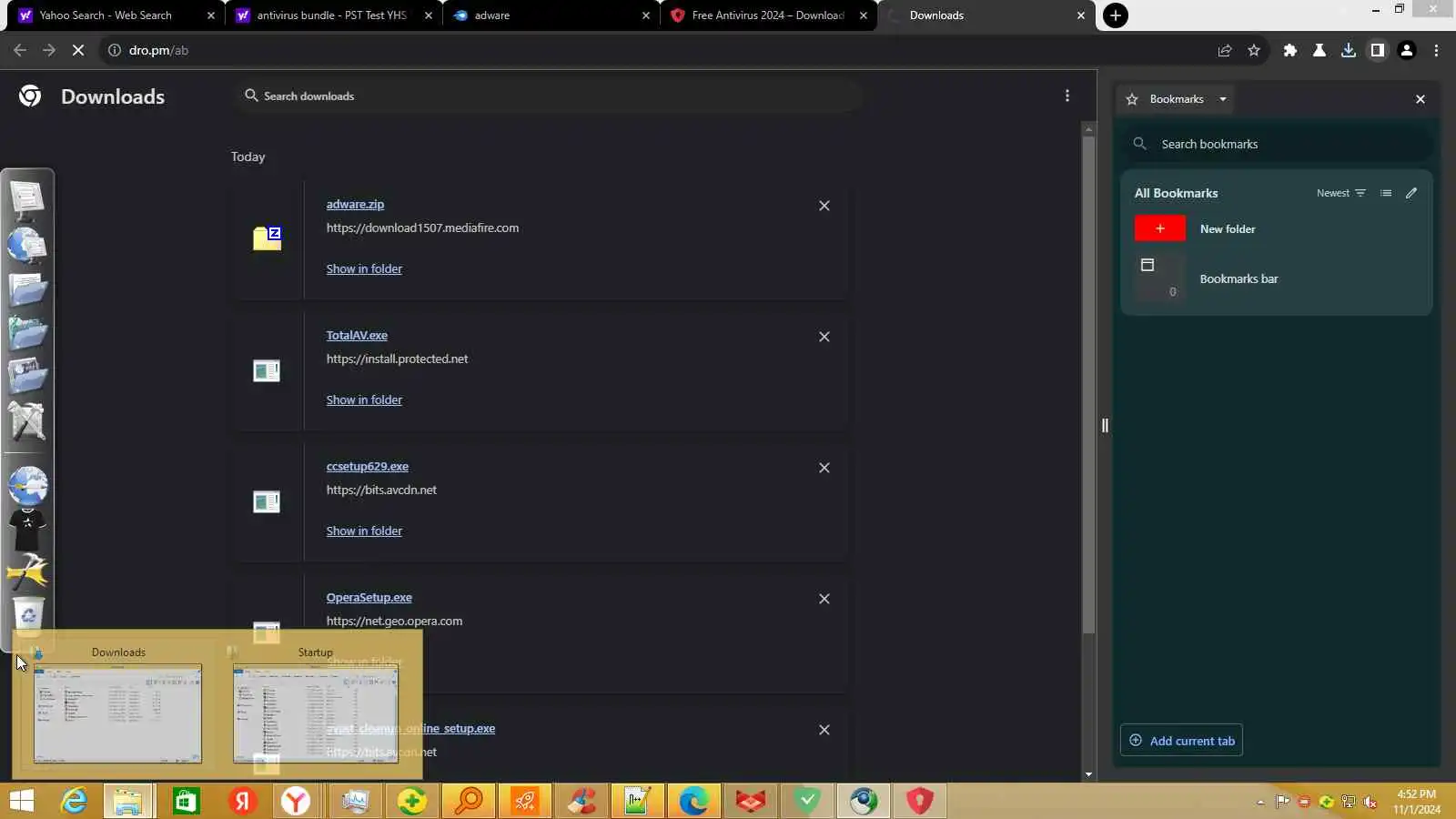Show TotalAV.exe in folder

click(364, 400)
